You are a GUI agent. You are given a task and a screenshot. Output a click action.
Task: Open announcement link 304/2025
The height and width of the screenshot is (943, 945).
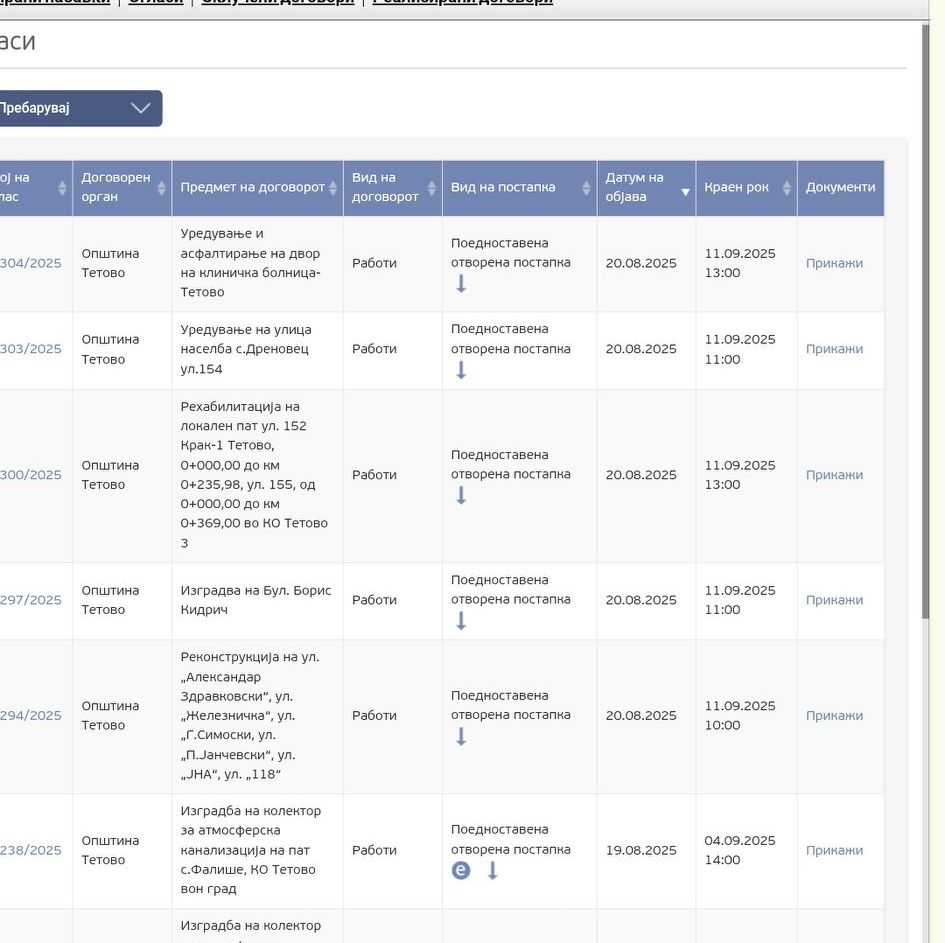[x=31, y=263]
